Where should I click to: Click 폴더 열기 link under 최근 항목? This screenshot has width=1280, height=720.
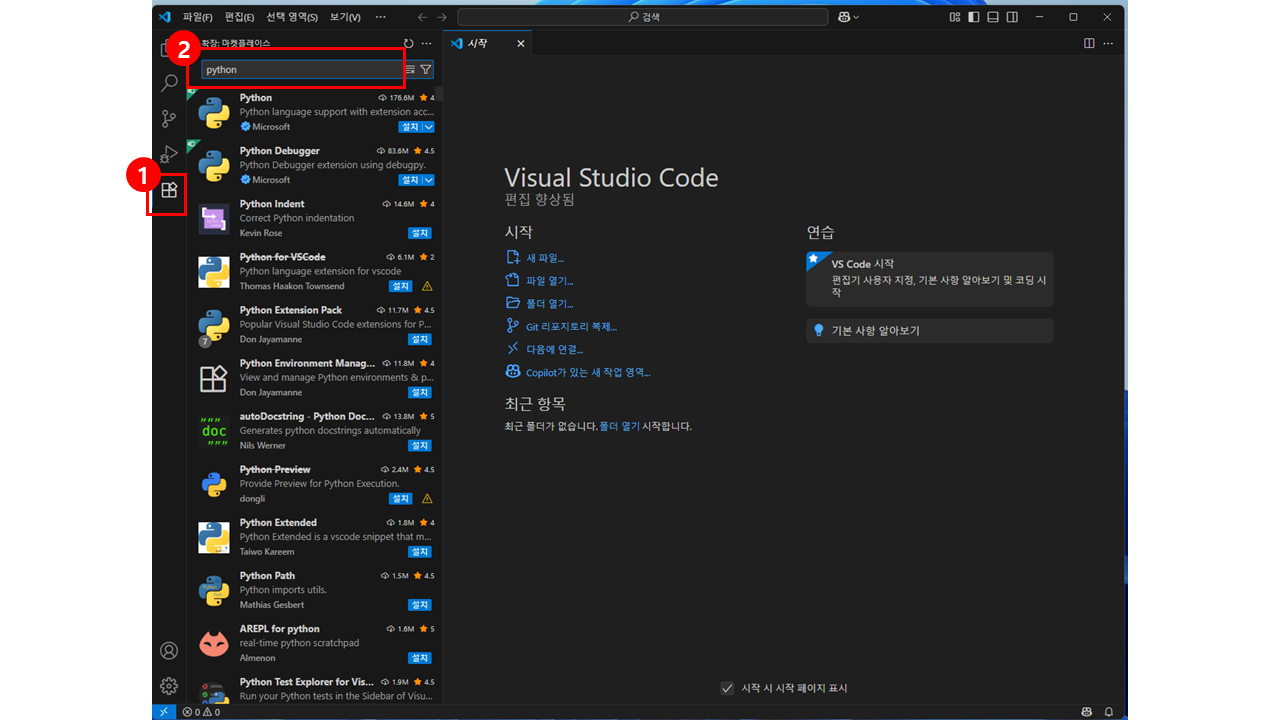click(620, 426)
